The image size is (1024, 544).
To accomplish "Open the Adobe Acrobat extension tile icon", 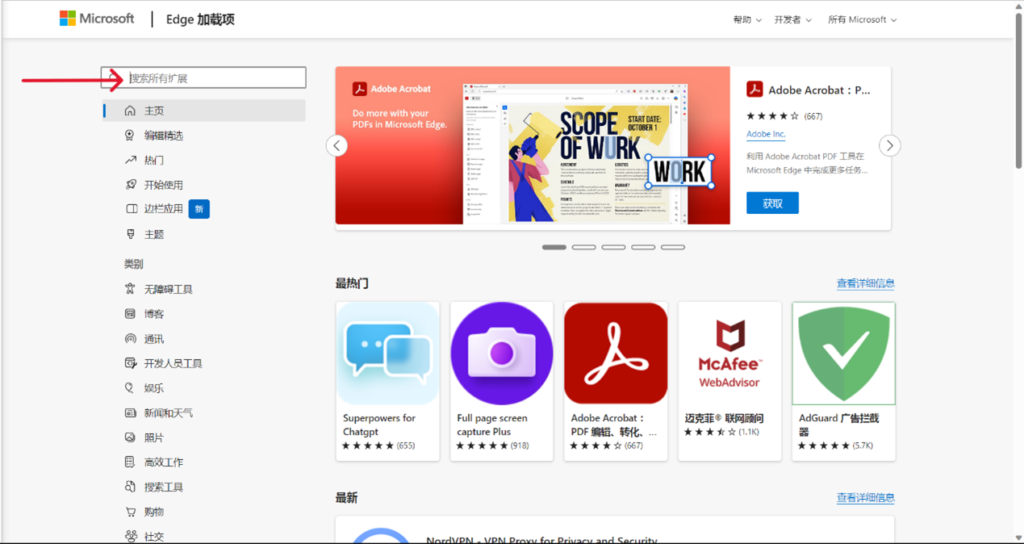I will [616, 353].
